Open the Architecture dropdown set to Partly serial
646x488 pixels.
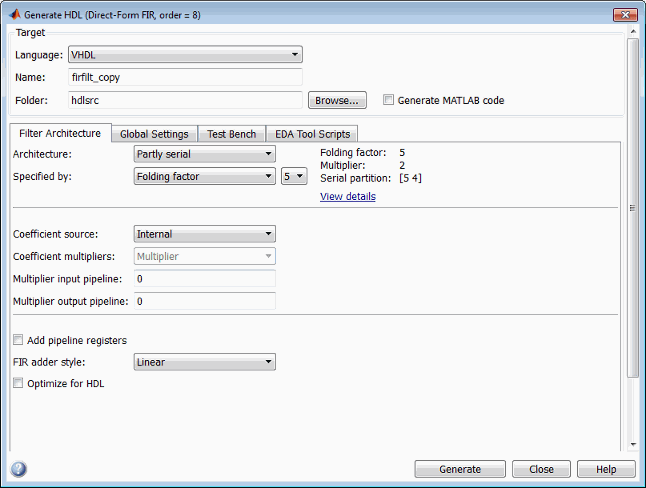pyautogui.click(x=205, y=154)
